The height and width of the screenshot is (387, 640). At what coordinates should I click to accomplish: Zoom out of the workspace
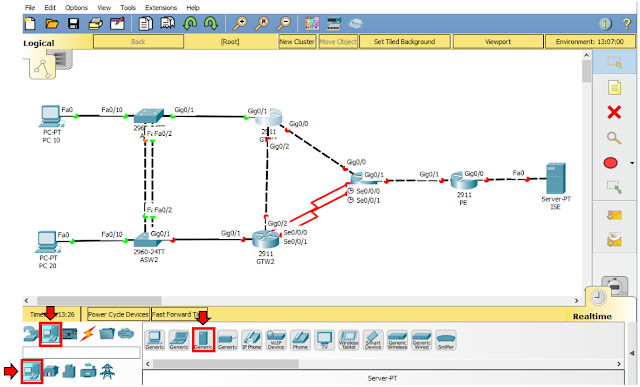284,24
